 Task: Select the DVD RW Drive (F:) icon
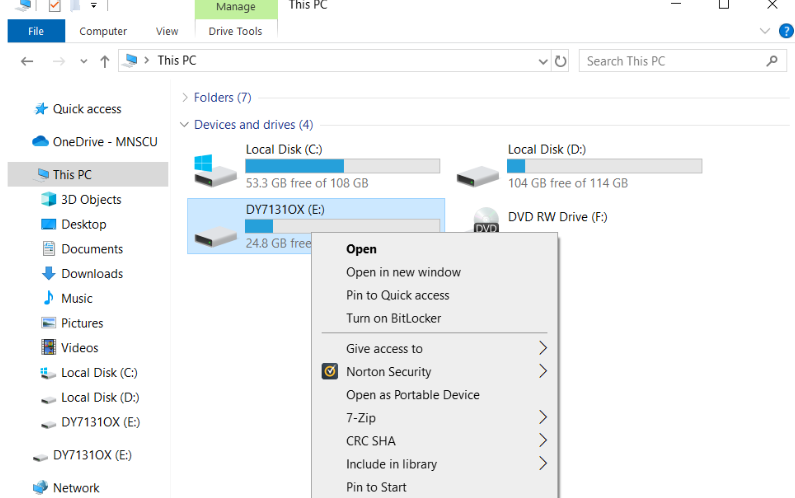486,220
